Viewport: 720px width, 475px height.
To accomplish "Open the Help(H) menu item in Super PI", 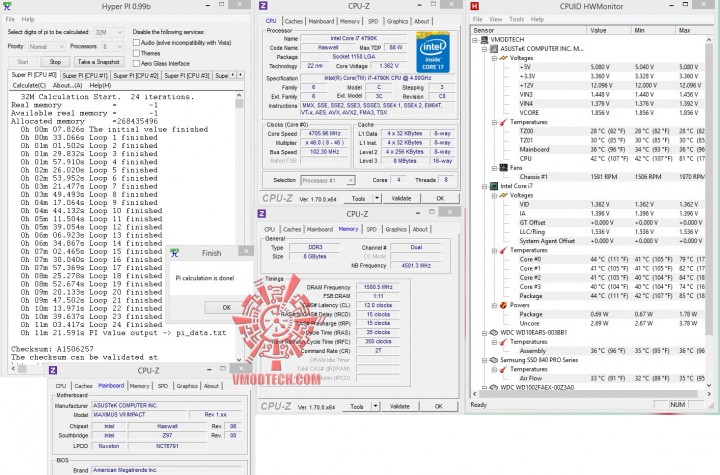I will pyautogui.click(x=100, y=85).
